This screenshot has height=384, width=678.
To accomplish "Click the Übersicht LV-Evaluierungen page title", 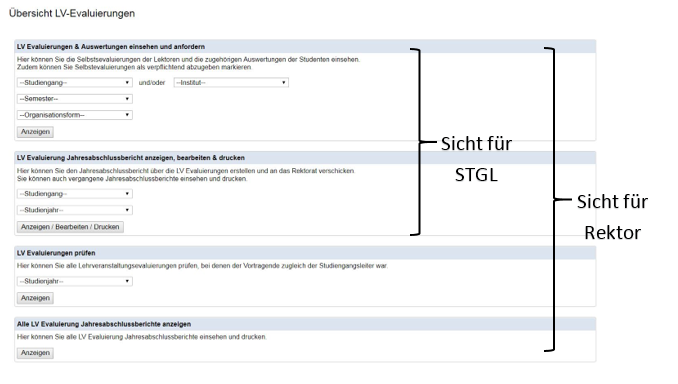I will (72, 13).
